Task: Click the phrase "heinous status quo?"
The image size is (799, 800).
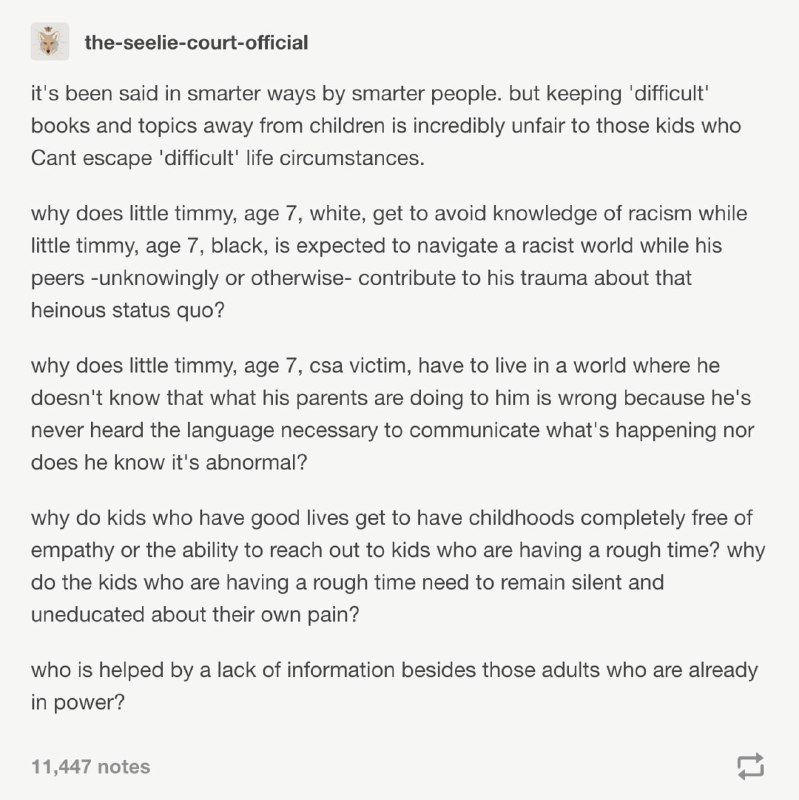Action: pos(128,310)
